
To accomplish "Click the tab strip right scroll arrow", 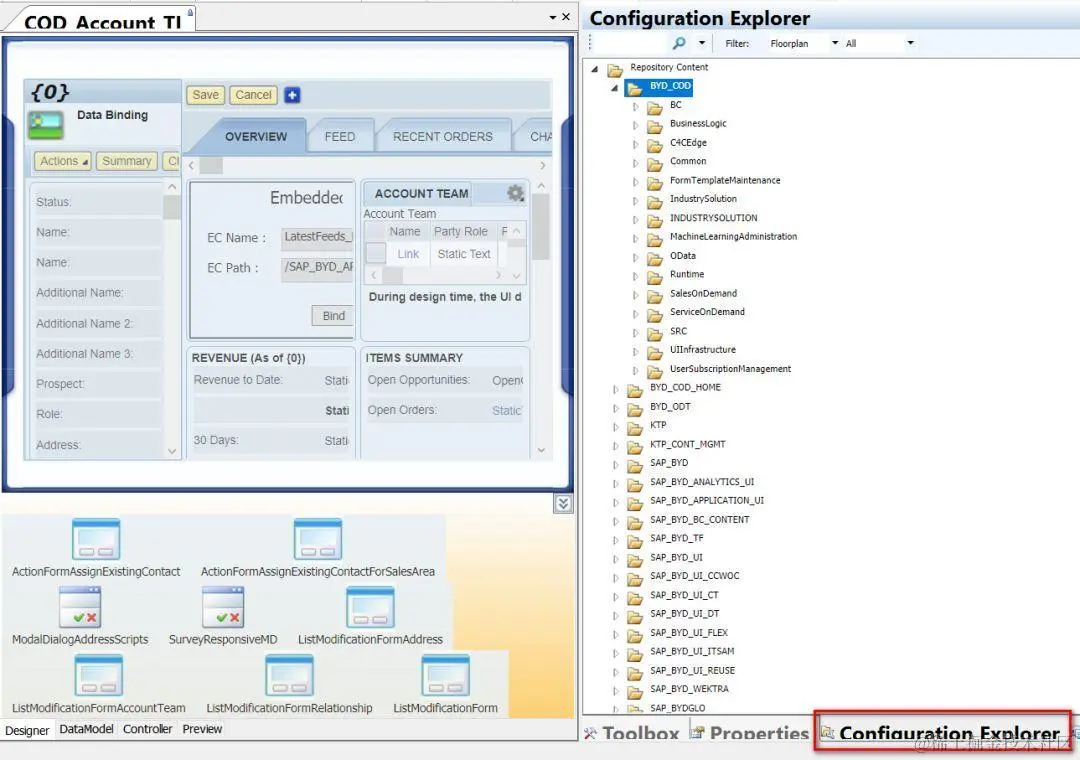I will 543,165.
